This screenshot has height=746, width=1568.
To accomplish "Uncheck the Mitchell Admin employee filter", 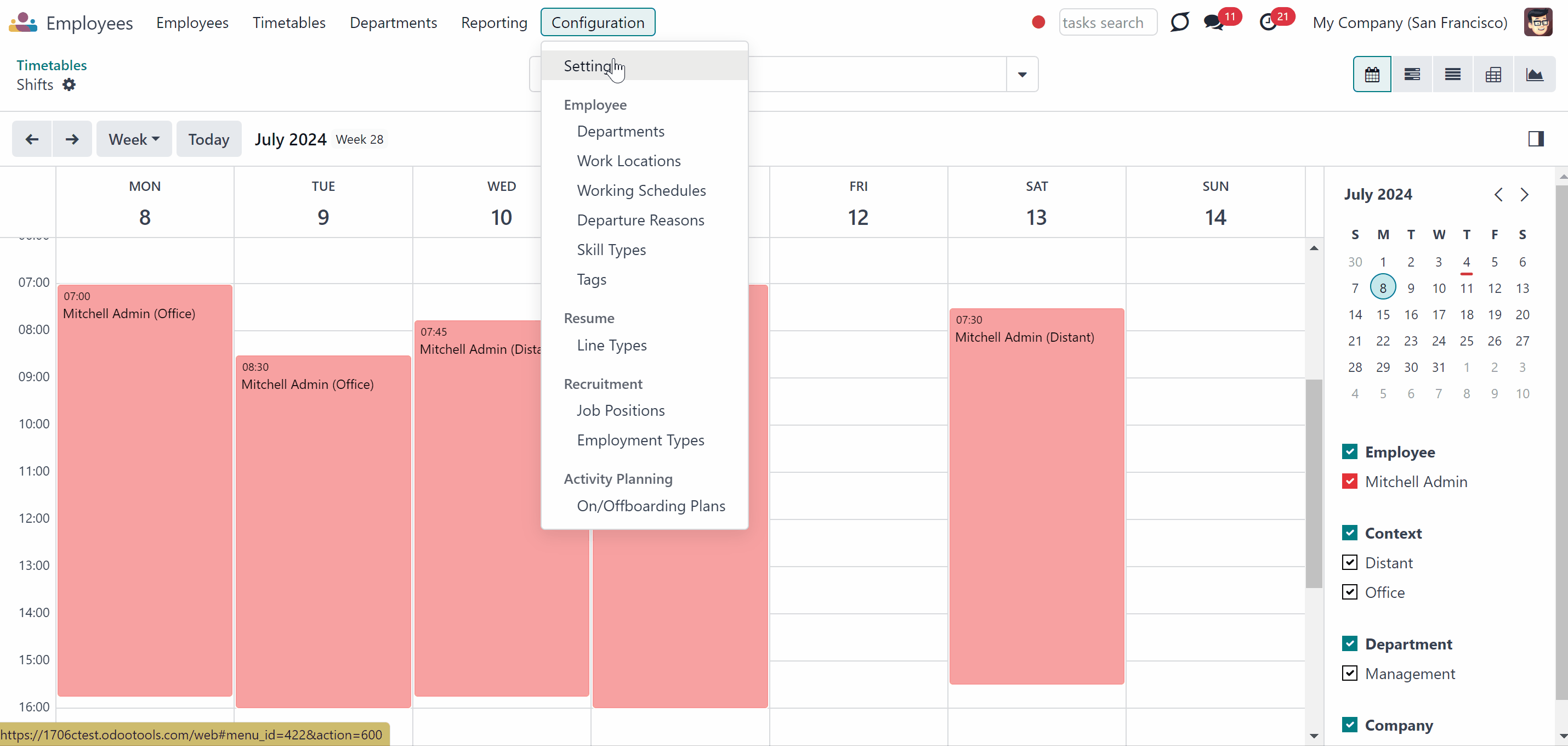I will click(x=1349, y=481).
